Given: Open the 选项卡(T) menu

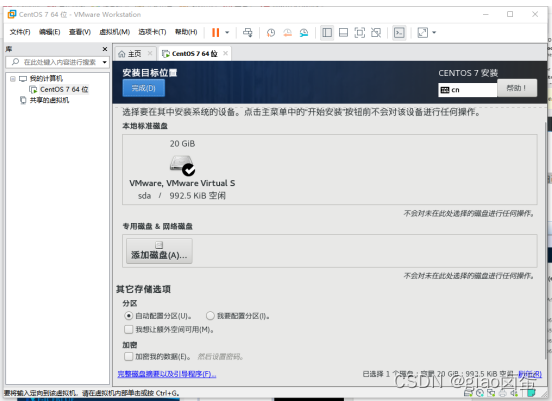Looking at the screenshot, I should [x=152, y=32].
